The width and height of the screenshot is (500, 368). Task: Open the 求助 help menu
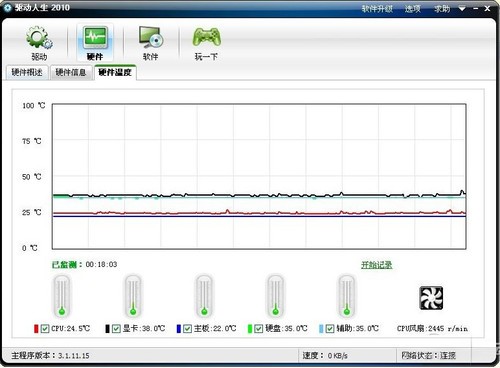tap(442, 9)
